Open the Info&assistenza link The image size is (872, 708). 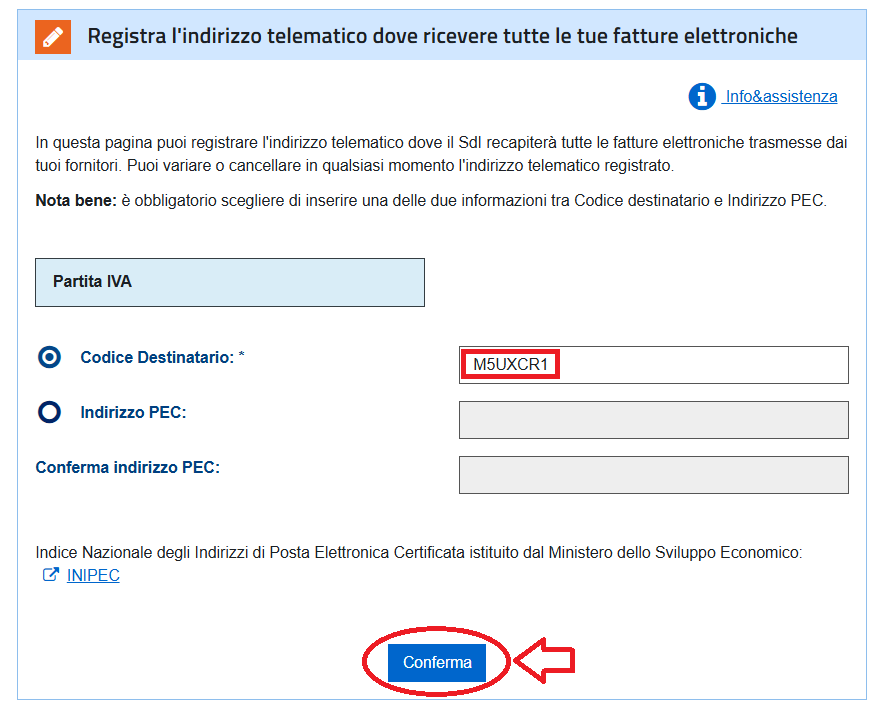pos(781,97)
